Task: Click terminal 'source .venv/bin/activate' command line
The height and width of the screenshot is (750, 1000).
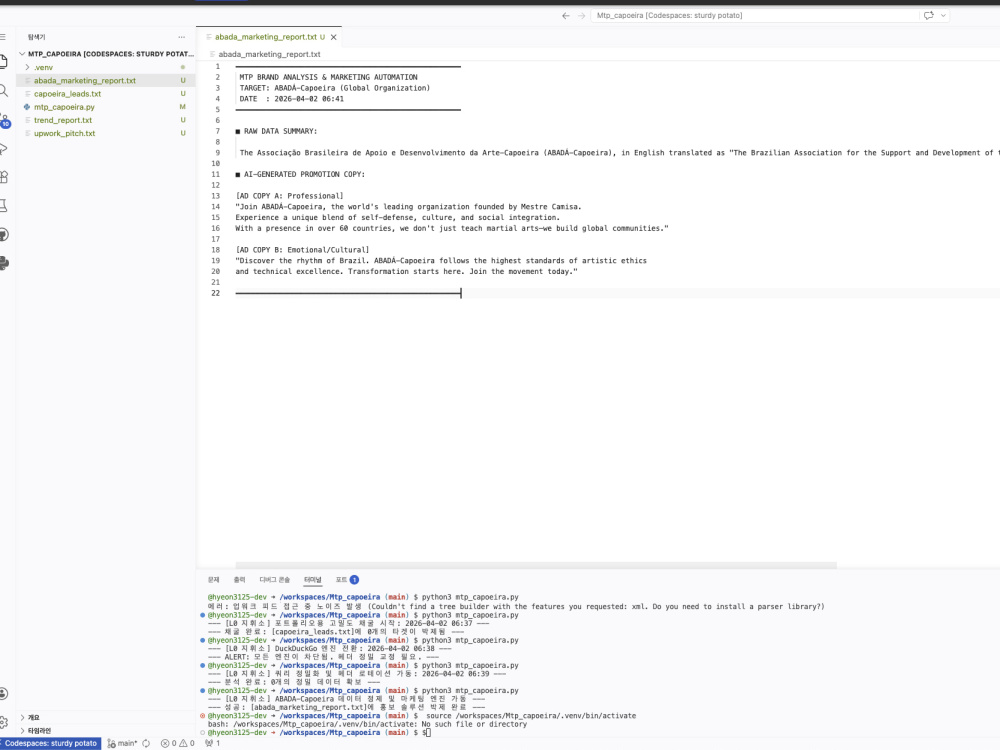Action: 422,716
